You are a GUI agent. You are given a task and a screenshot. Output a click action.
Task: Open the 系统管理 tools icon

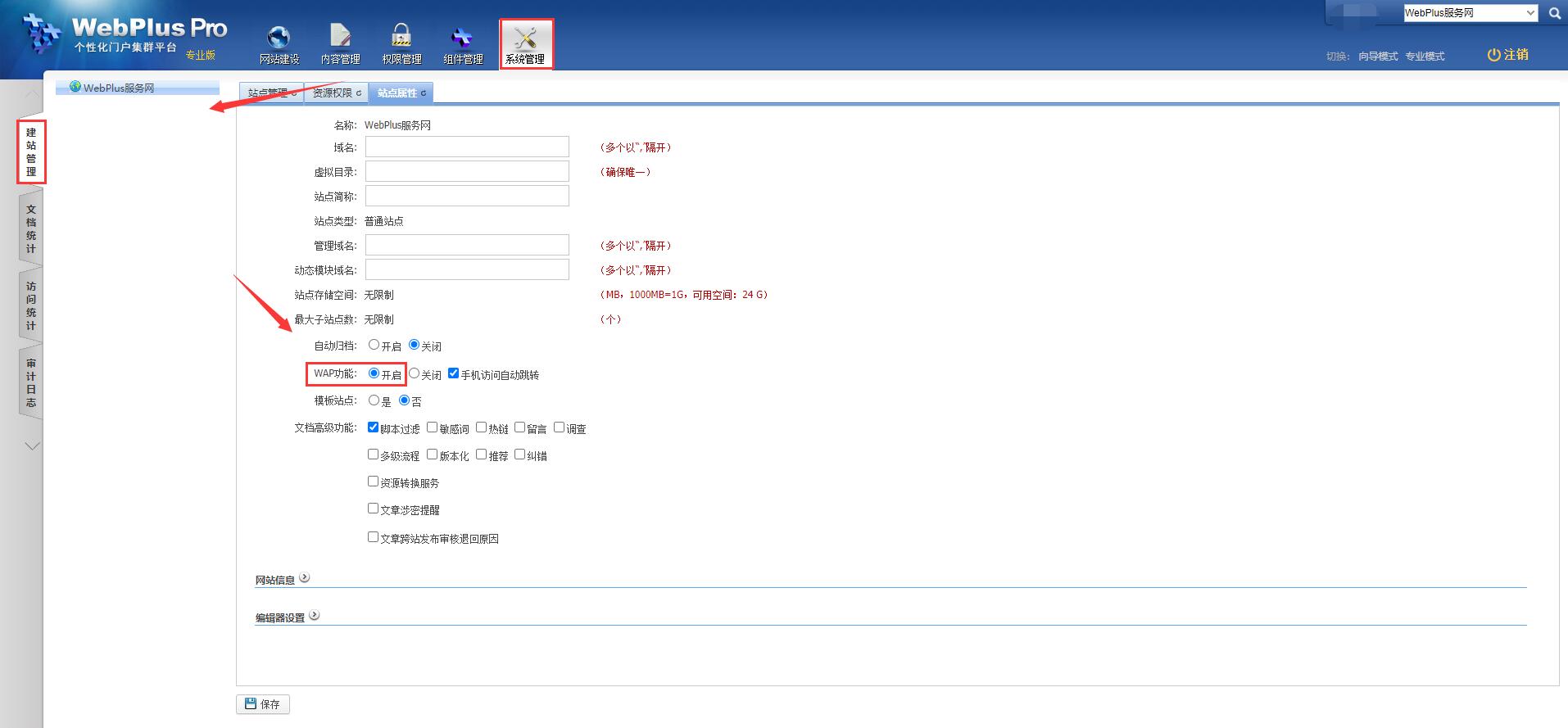click(525, 38)
